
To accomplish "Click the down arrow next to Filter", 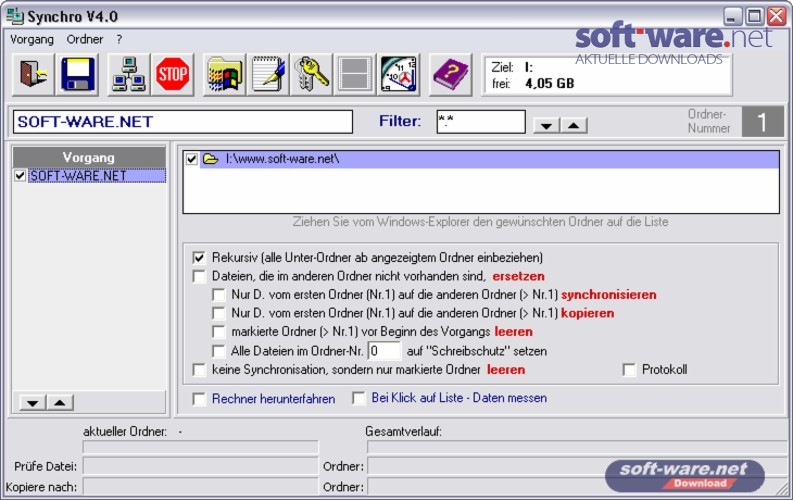I will coord(546,125).
